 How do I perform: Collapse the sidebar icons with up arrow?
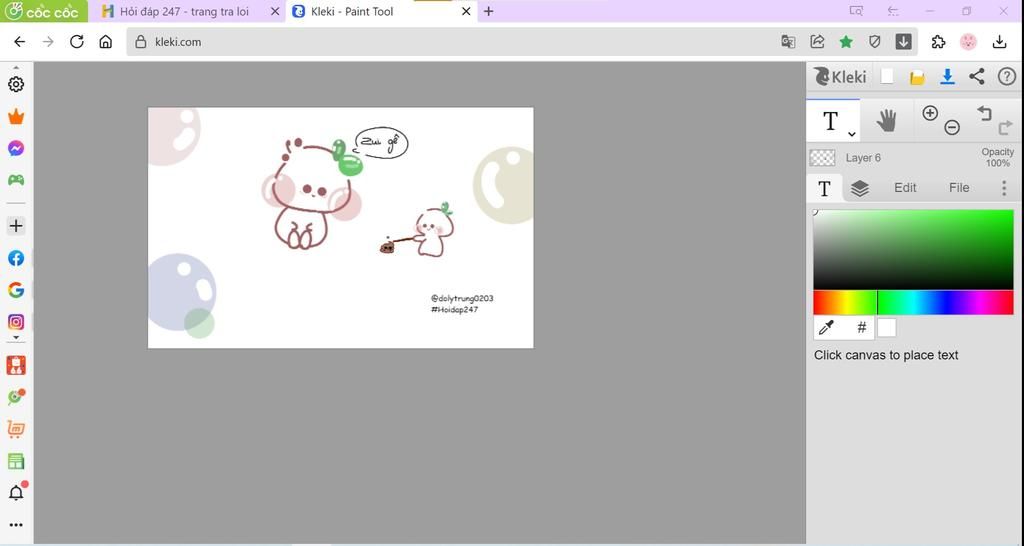click(16, 67)
